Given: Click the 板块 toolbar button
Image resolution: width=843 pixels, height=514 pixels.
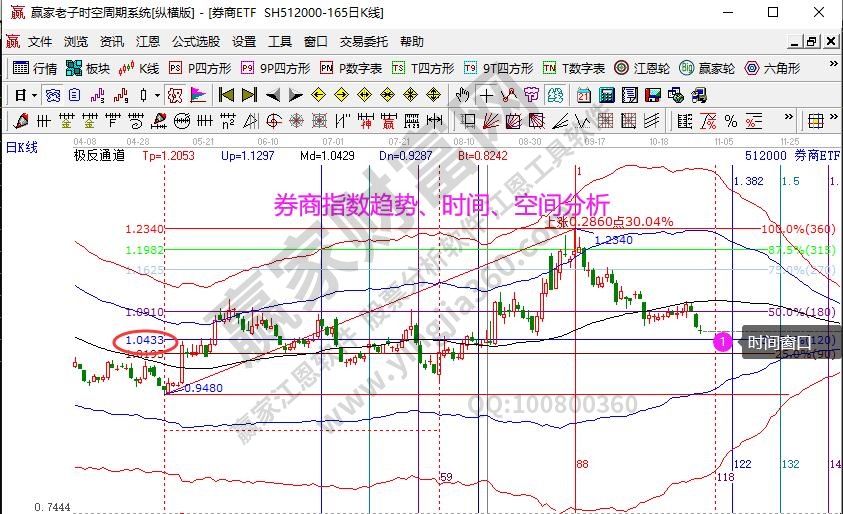Looking at the screenshot, I should click(88, 68).
